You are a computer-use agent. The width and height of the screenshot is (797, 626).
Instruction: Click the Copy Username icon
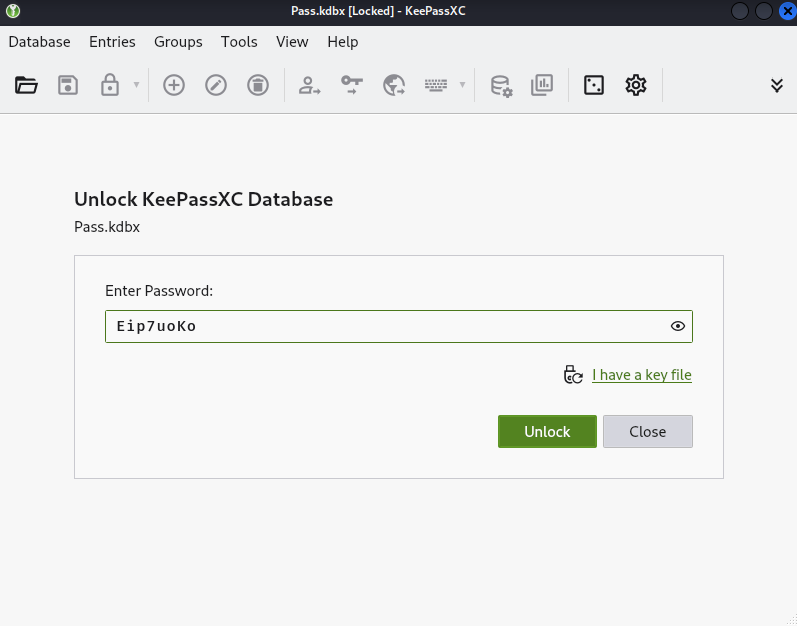click(x=310, y=85)
